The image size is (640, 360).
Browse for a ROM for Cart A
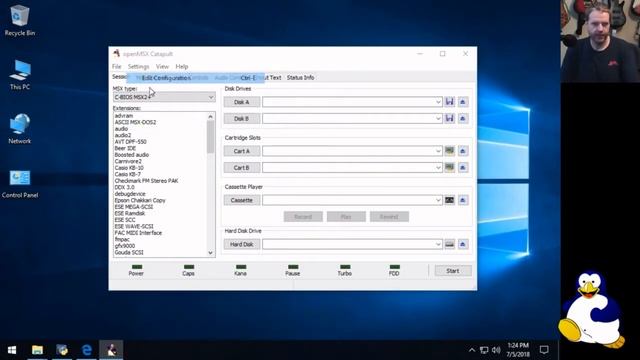coord(449,151)
